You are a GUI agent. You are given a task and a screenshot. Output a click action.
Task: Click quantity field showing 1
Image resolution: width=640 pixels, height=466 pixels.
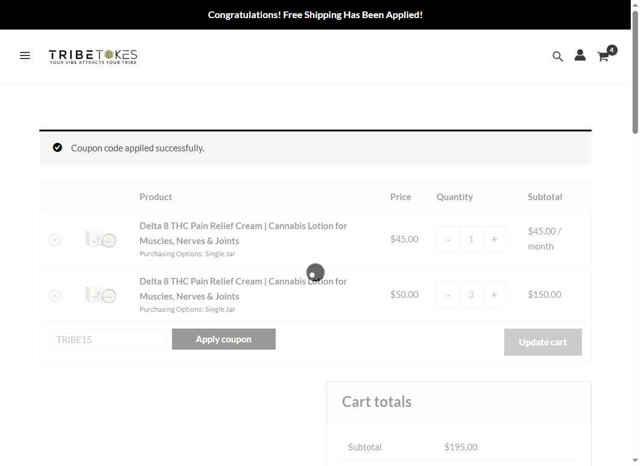coord(471,239)
